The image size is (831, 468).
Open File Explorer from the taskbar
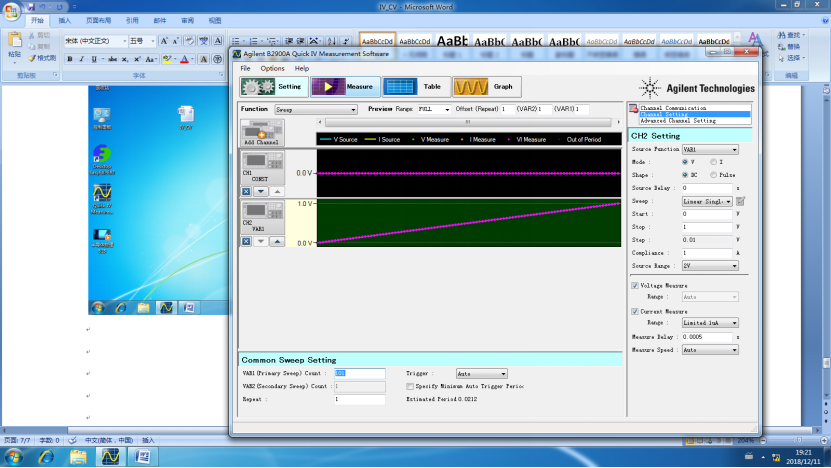[x=78, y=457]
